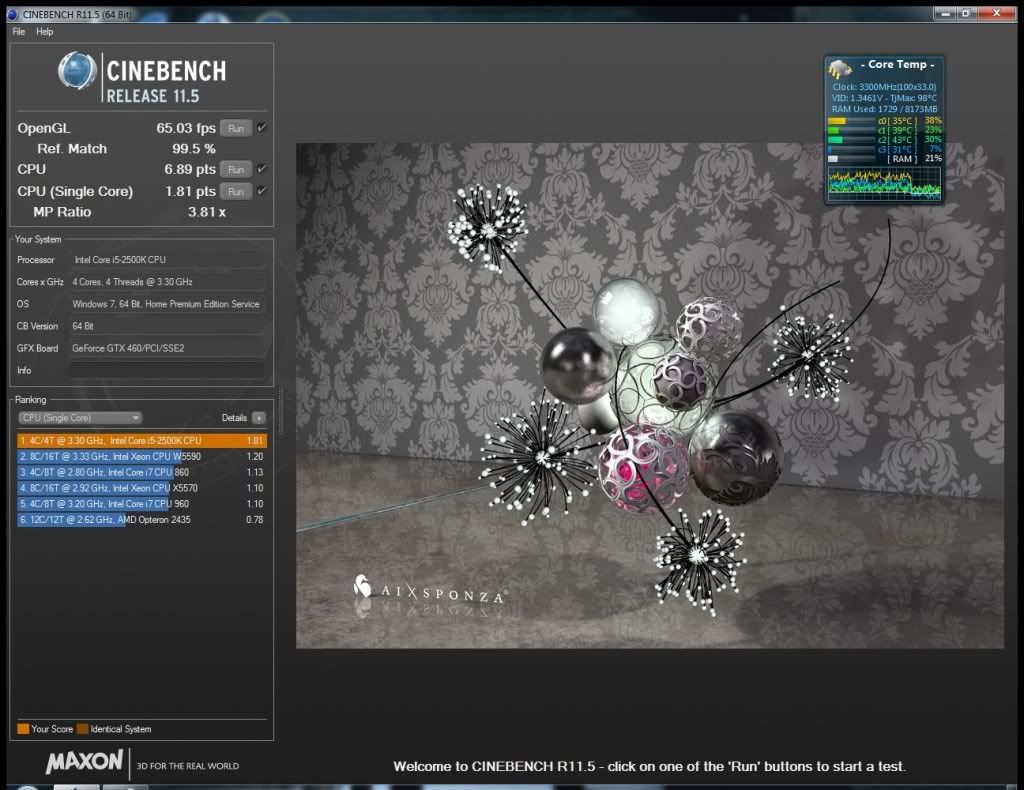Run the CPU (Single Core) benchmark
This screenshot has height=790, width=1024.
(x=235, y=191)
